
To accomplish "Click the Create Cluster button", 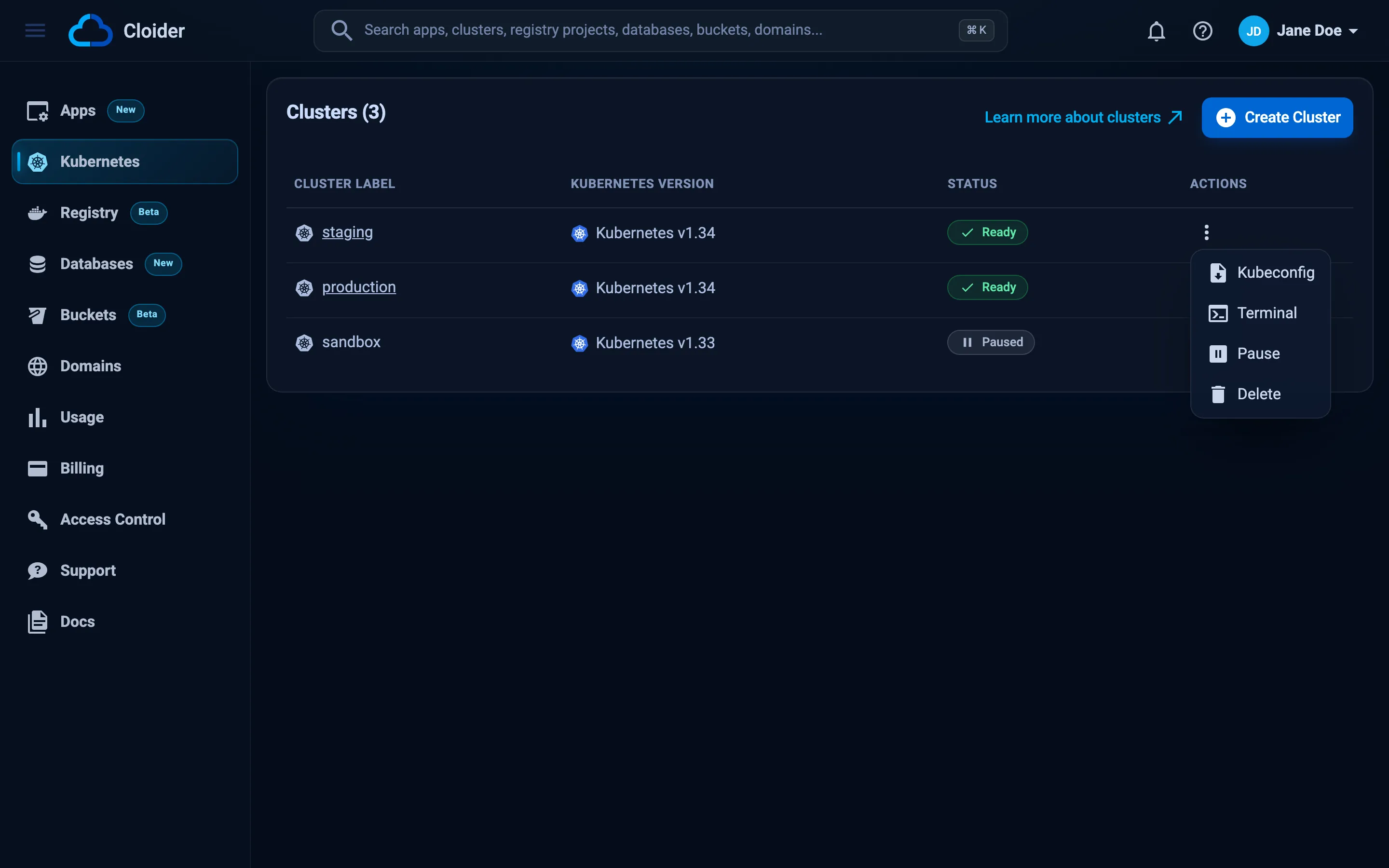I will (x=1277, y=117).
